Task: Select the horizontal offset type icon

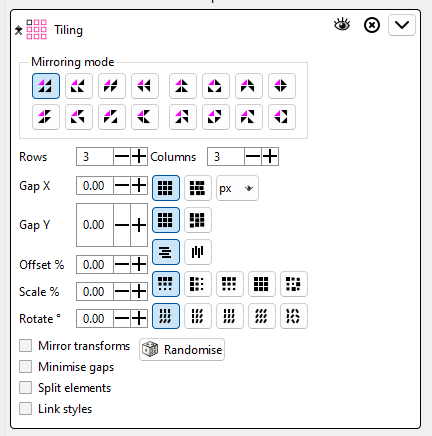Action: tap(166, 252)
